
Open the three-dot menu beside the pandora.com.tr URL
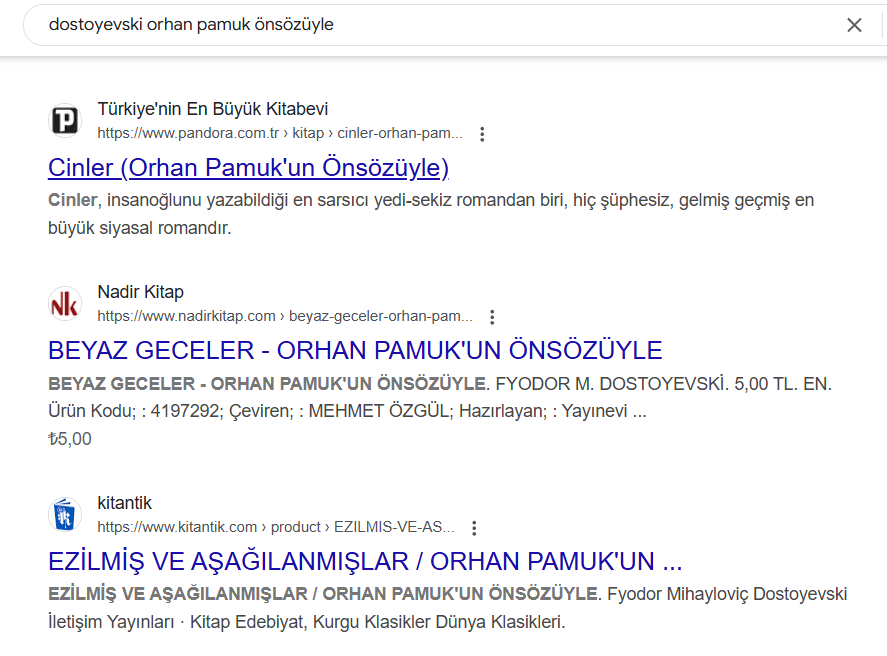[x=483, y=134]
